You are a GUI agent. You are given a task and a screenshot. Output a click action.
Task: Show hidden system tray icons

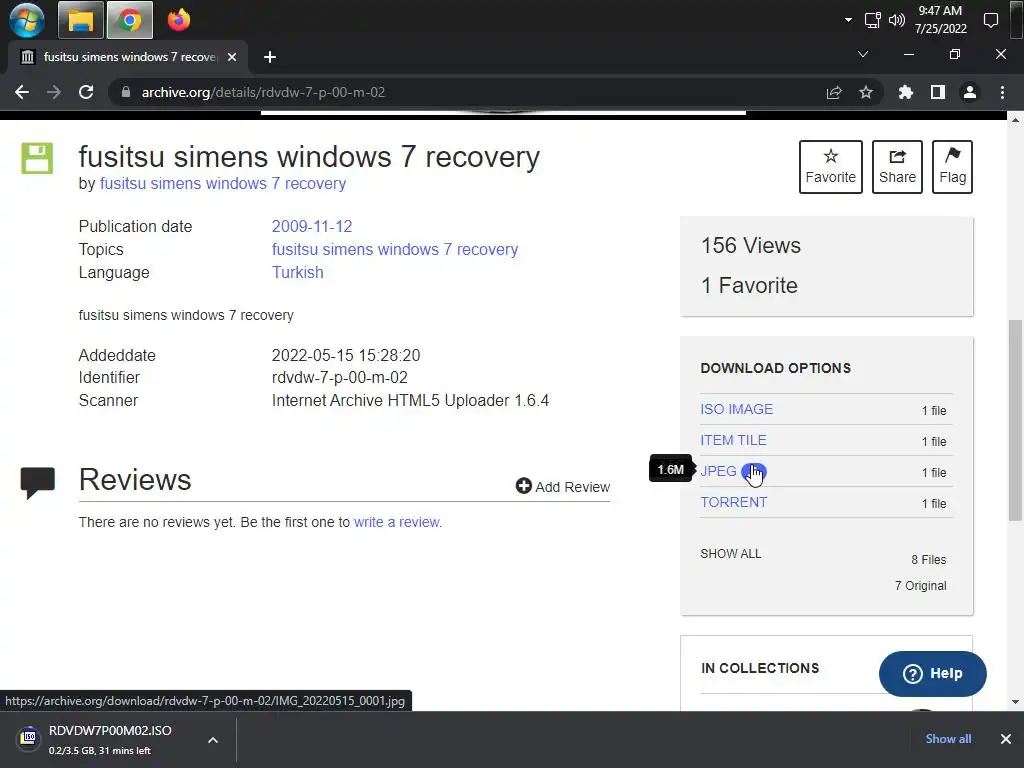(848, 20)
